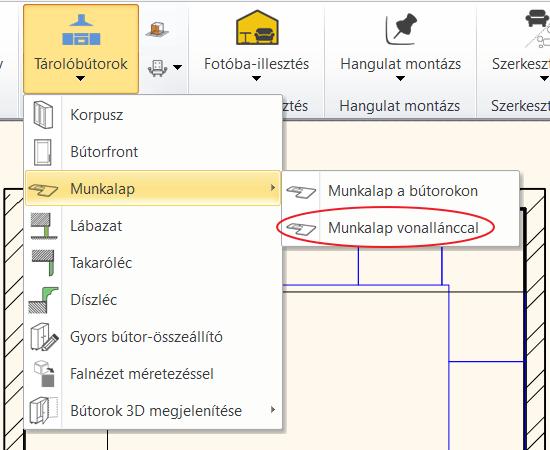Select Díszléc menu entry
Screen dimensions: 550x450
[x=153, y=300]
